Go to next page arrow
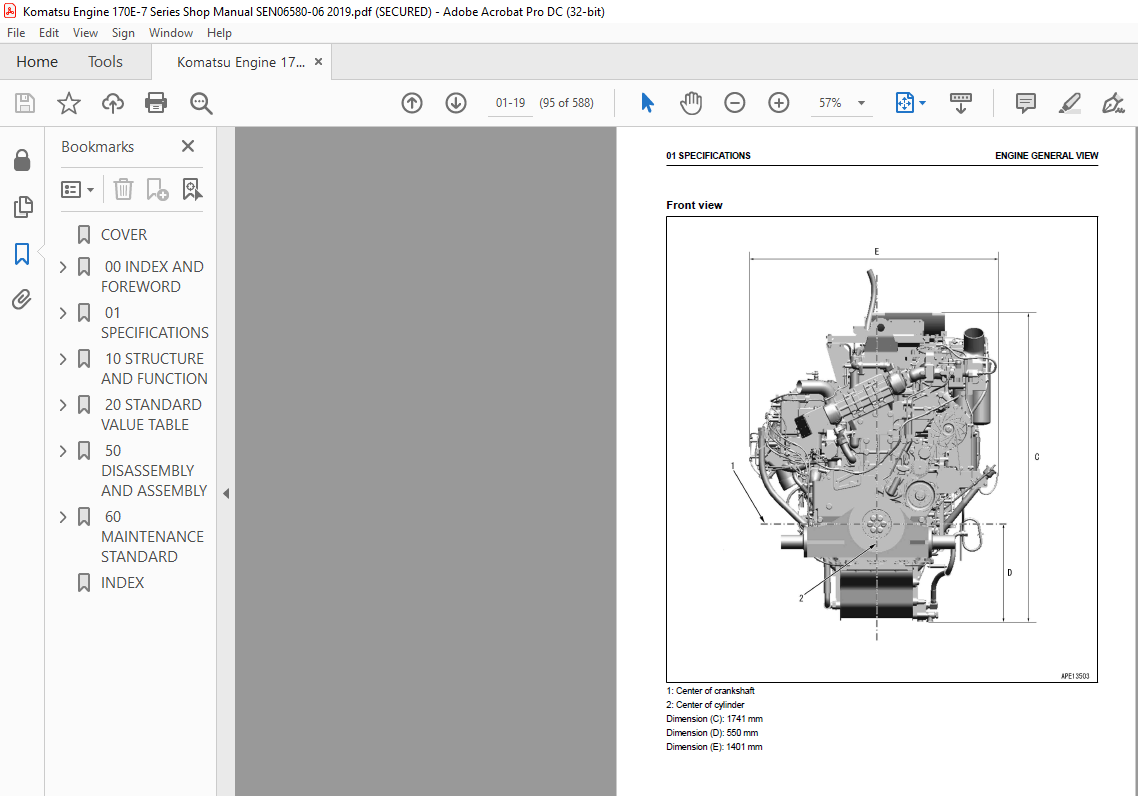Image resolution: width=1138 pixels, height=796 pixels. [456, 103]
